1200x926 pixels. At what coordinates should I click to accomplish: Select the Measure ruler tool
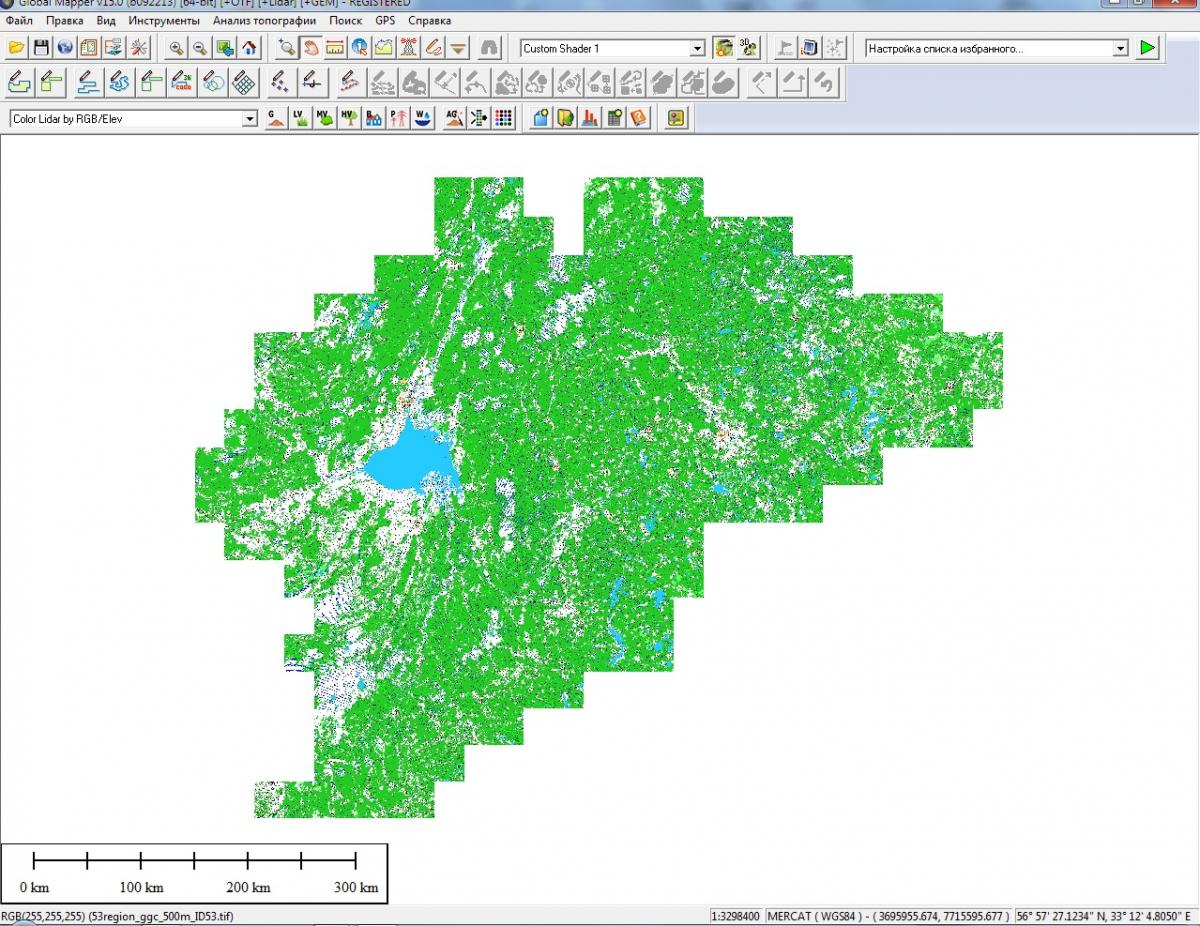click(x=335, y=48)
